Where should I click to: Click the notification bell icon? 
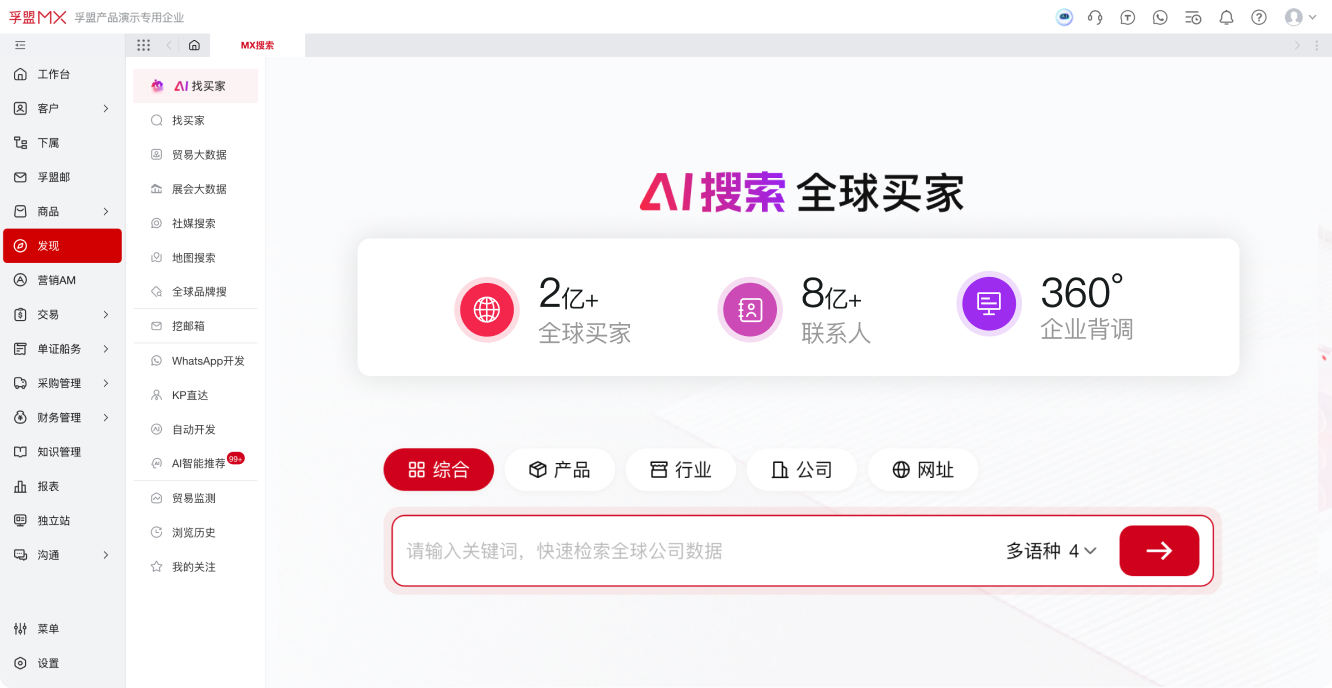tap(1226, 17)
